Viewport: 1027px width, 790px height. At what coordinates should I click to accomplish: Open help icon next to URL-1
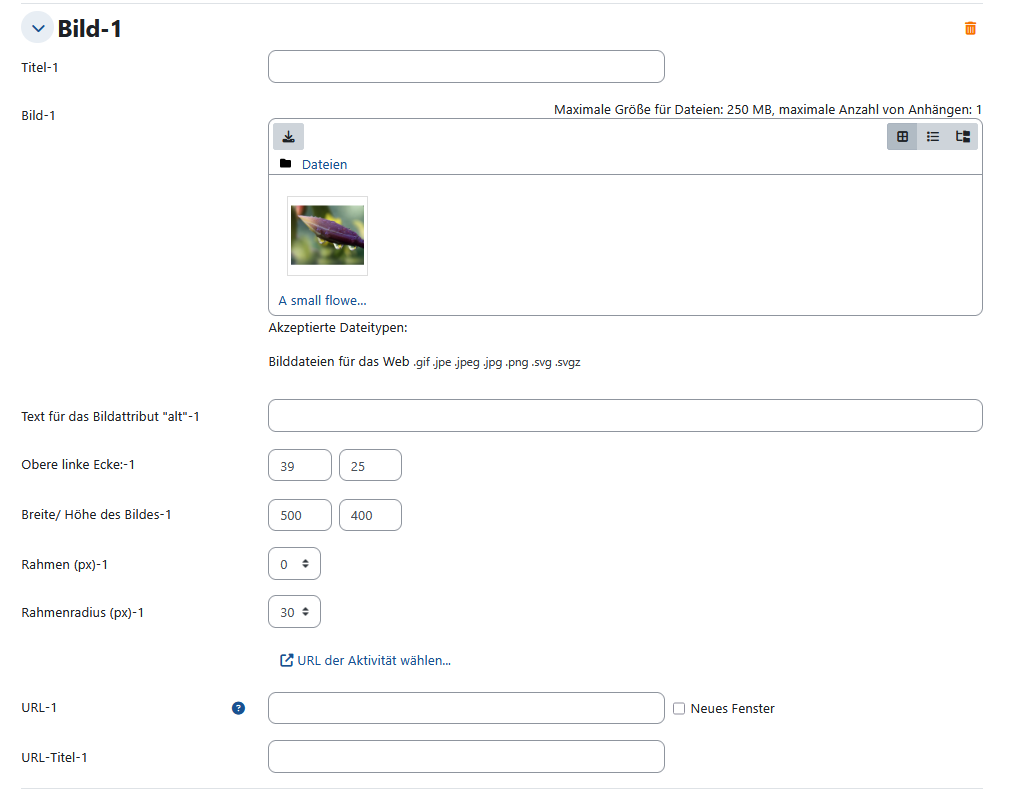[238, 708]
